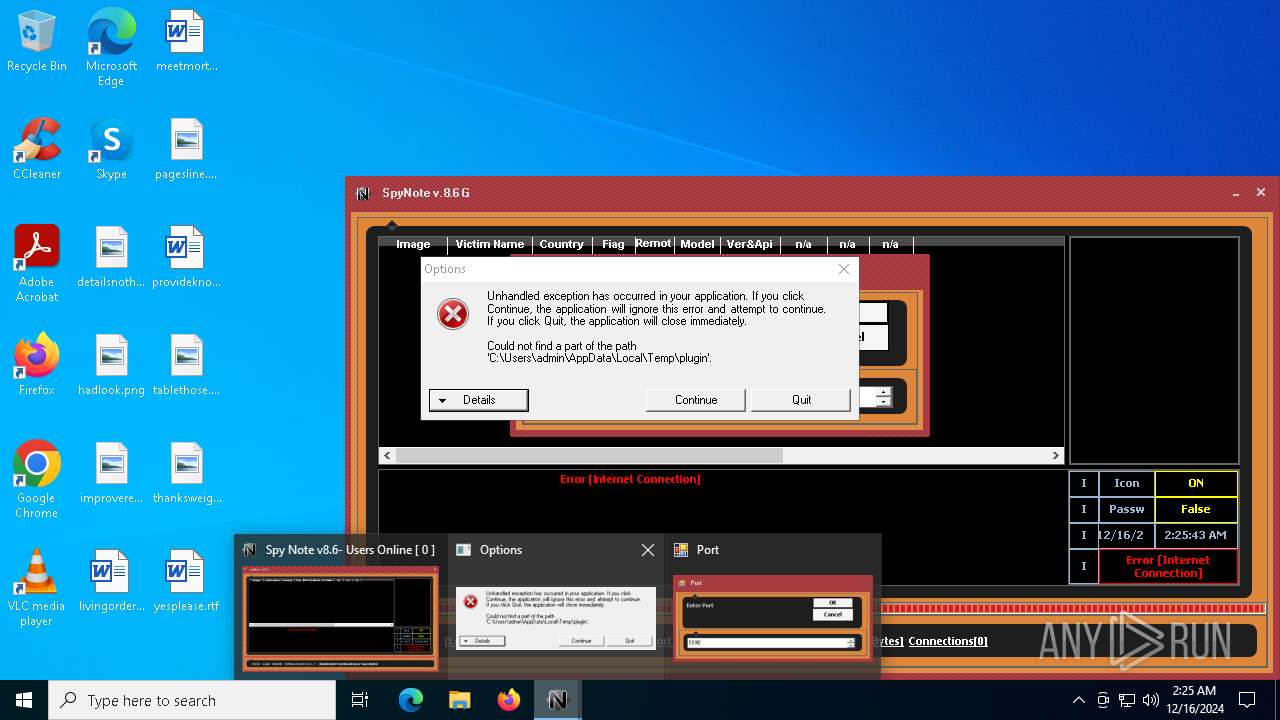
Task: Select the meetmort Word document icon
Action: (186, 42)
